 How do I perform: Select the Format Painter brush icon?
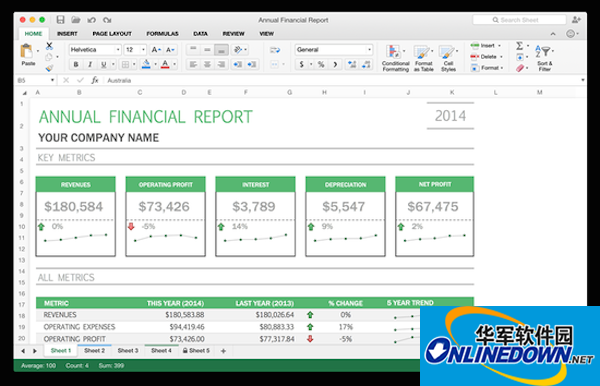coord(49,68)
